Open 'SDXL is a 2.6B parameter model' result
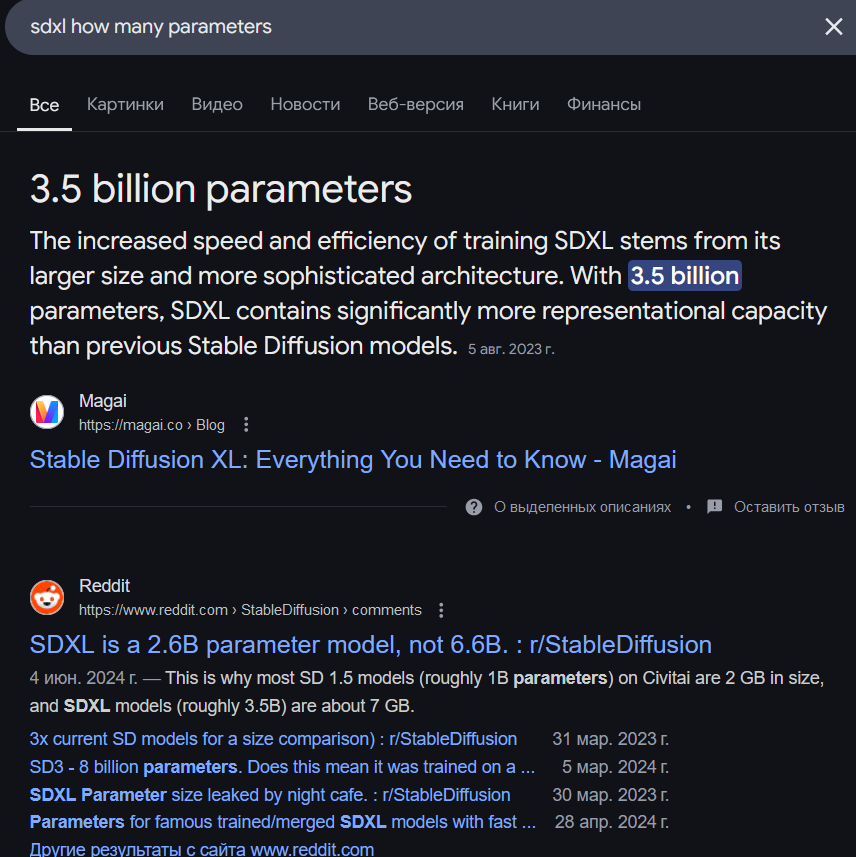 click(371, 645)
